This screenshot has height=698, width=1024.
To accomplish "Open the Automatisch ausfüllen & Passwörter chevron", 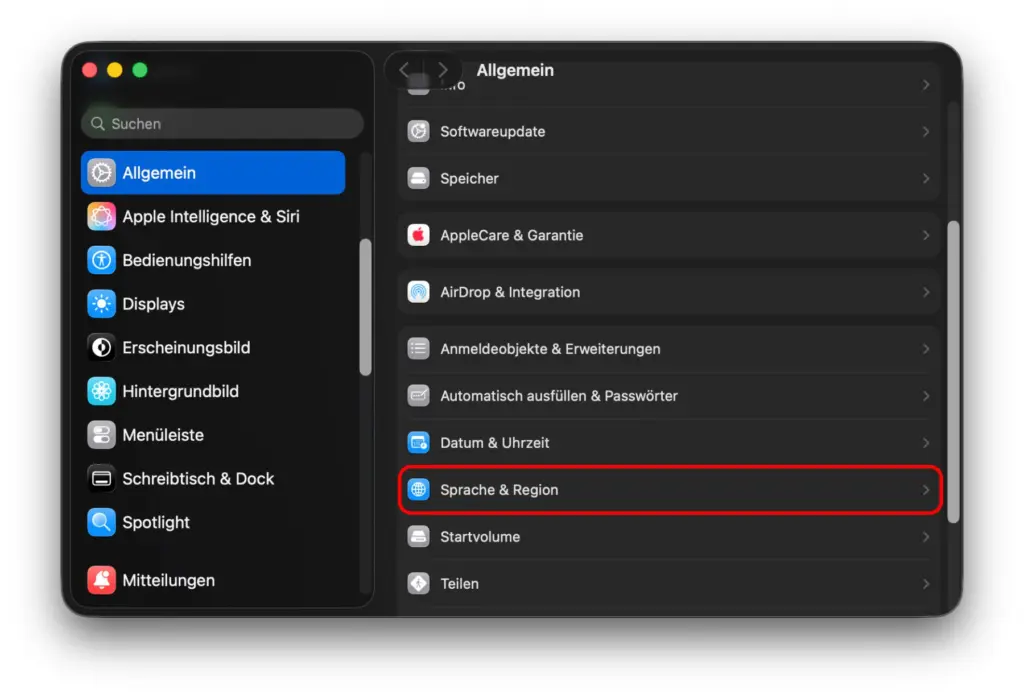I will point(926,396).
